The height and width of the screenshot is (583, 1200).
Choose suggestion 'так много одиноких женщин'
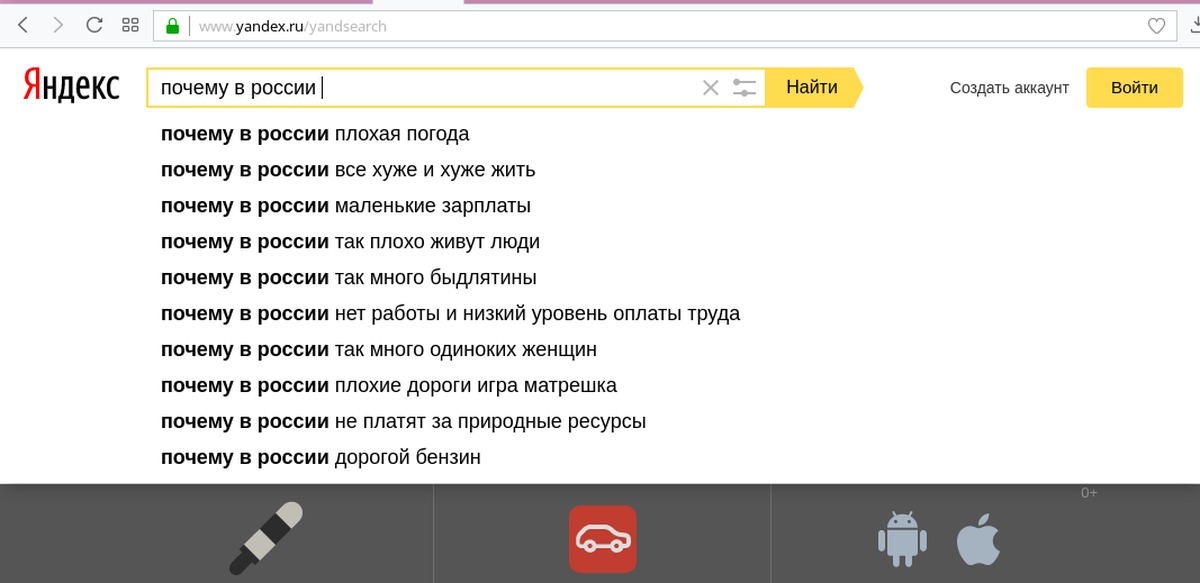coord(379,350)
